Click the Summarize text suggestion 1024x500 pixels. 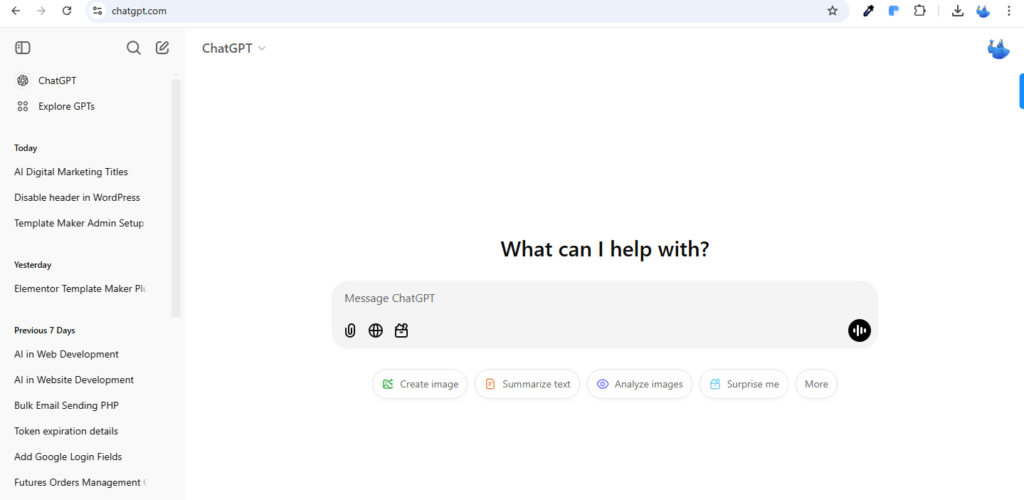point(527,384)
